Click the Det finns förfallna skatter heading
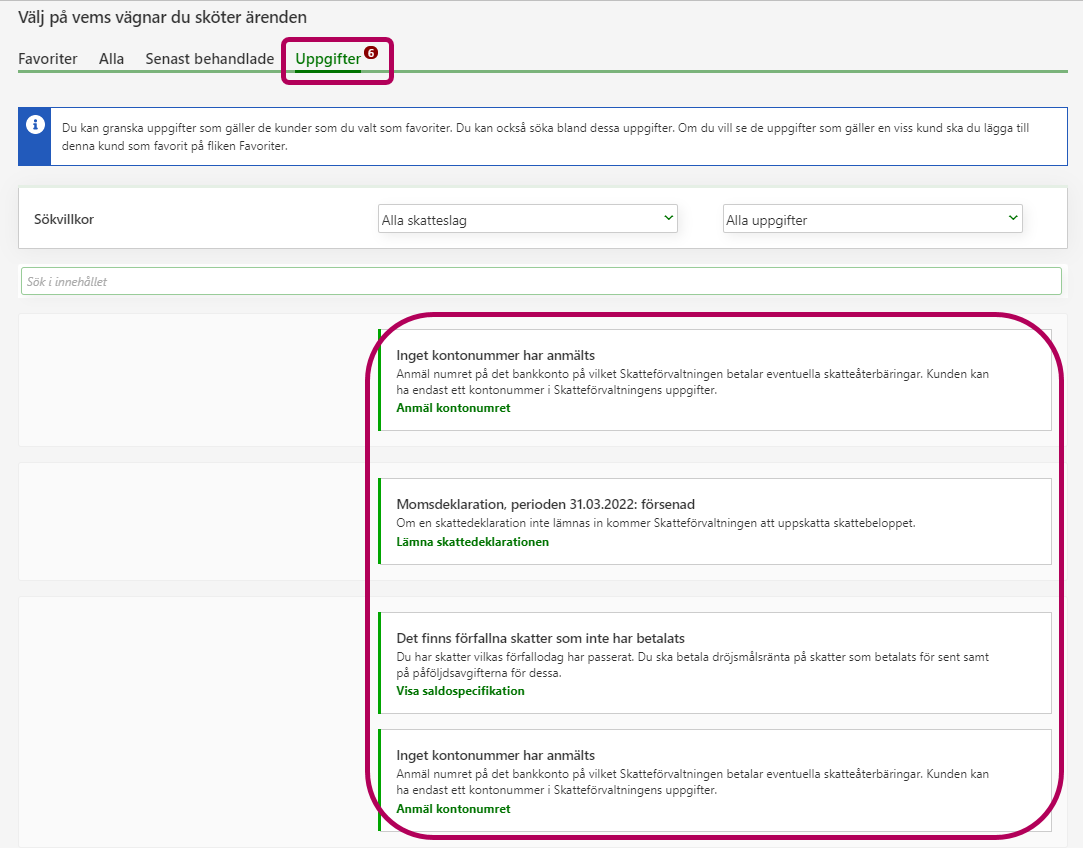This screenshot has height=848, width=1083. 540,638
